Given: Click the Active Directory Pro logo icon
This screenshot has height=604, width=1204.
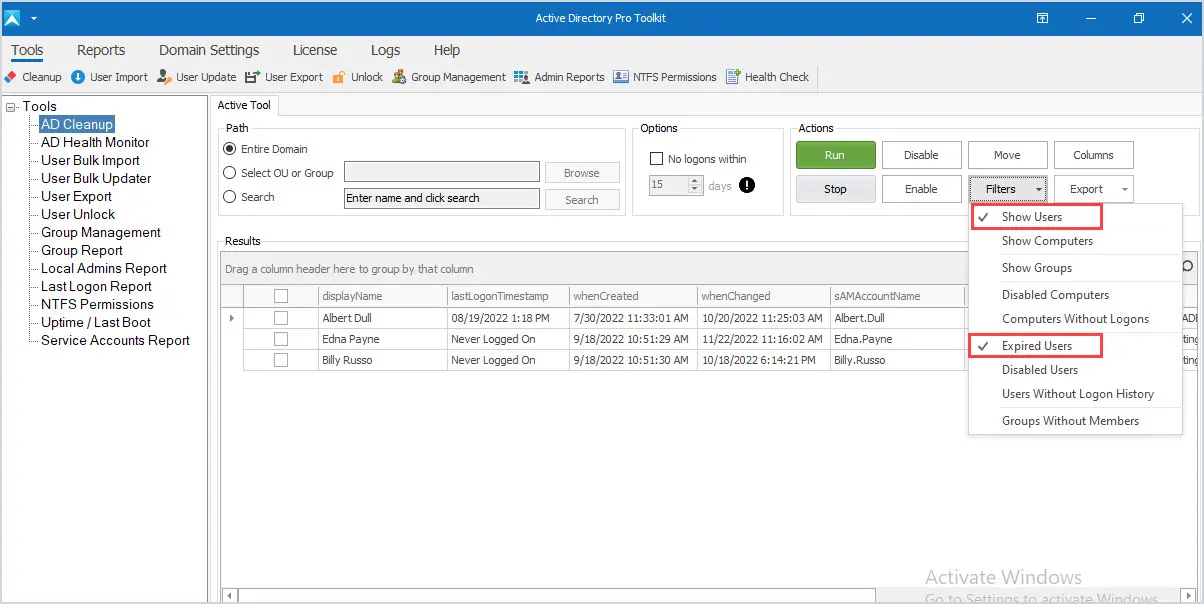Looking at the screenshot, I should pos(13,18).
